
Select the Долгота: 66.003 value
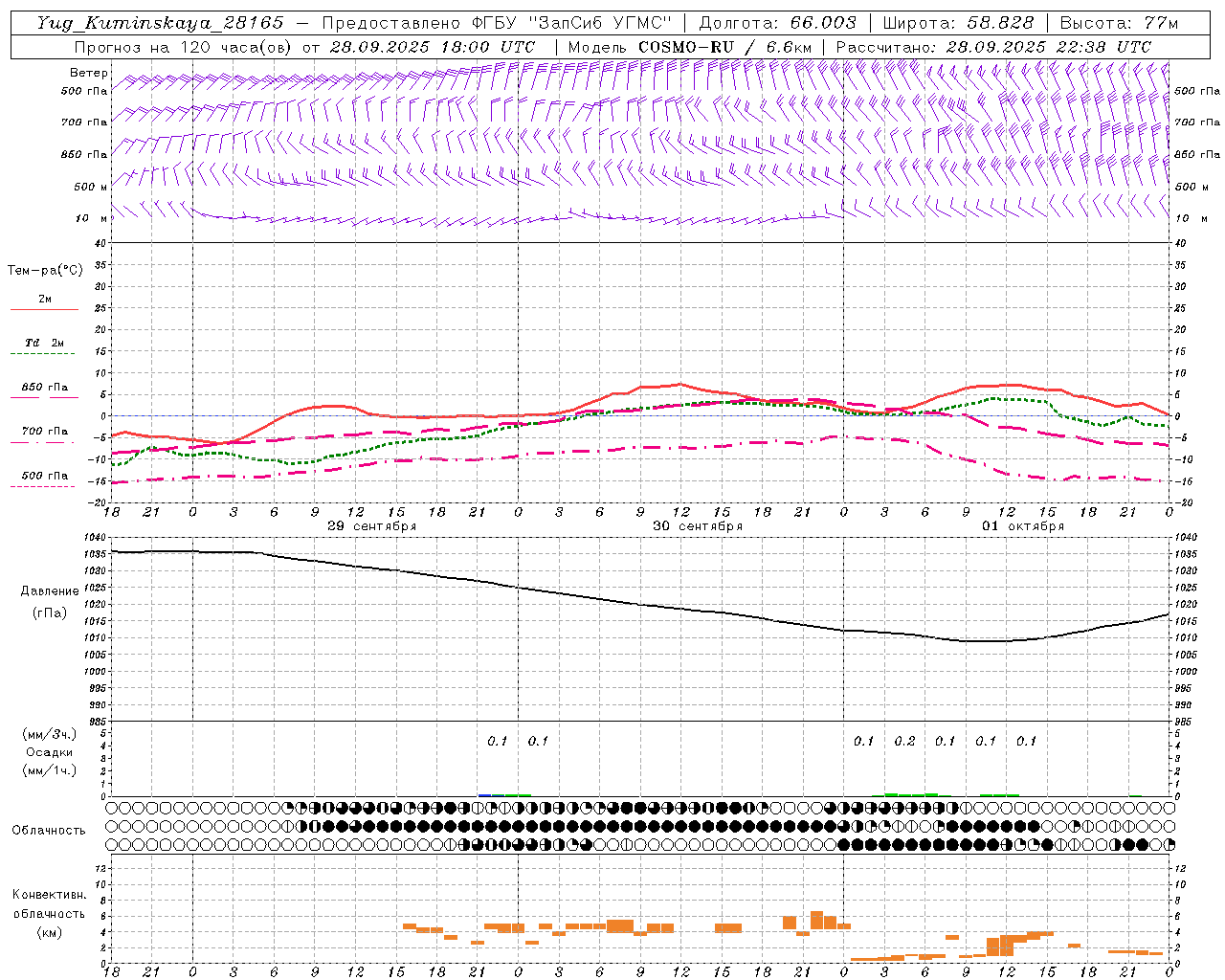pos(778,23)
